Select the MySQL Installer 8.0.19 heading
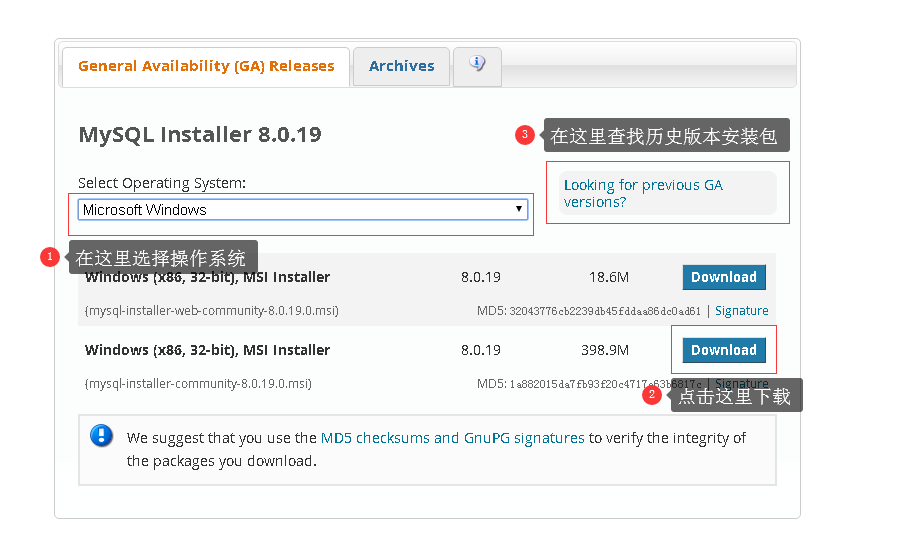 (200, 135)
